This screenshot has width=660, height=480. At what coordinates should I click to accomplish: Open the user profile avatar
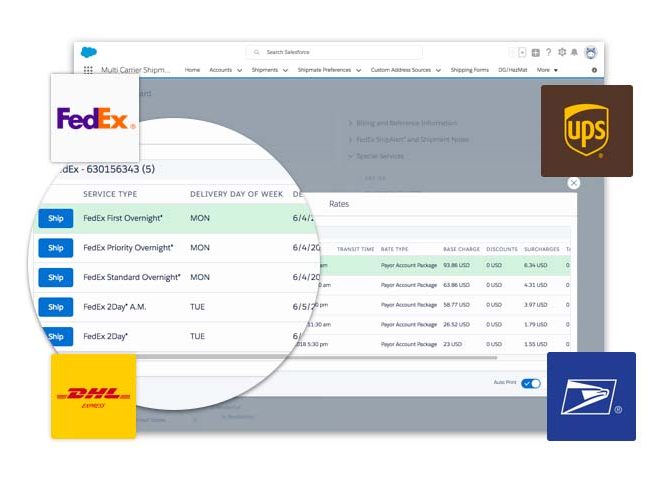tap(591, 52)
